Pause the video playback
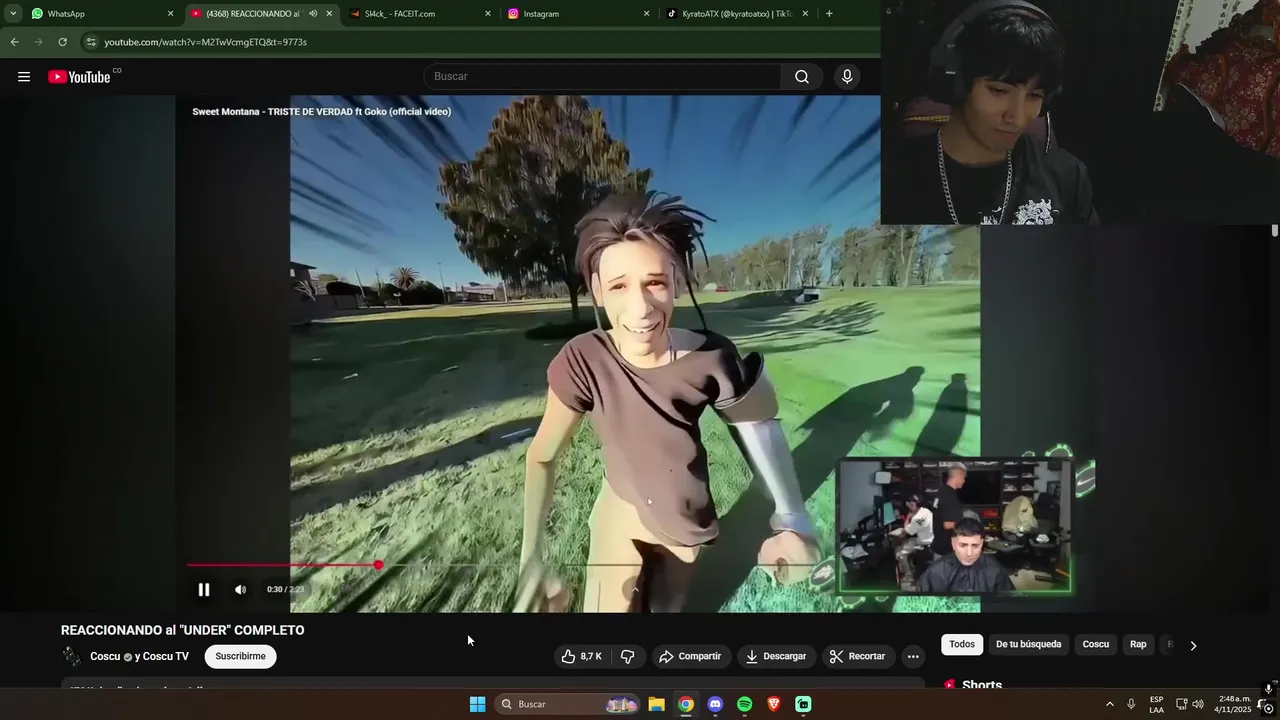The width and height of the screenshot is (1280, 720). 204,590
